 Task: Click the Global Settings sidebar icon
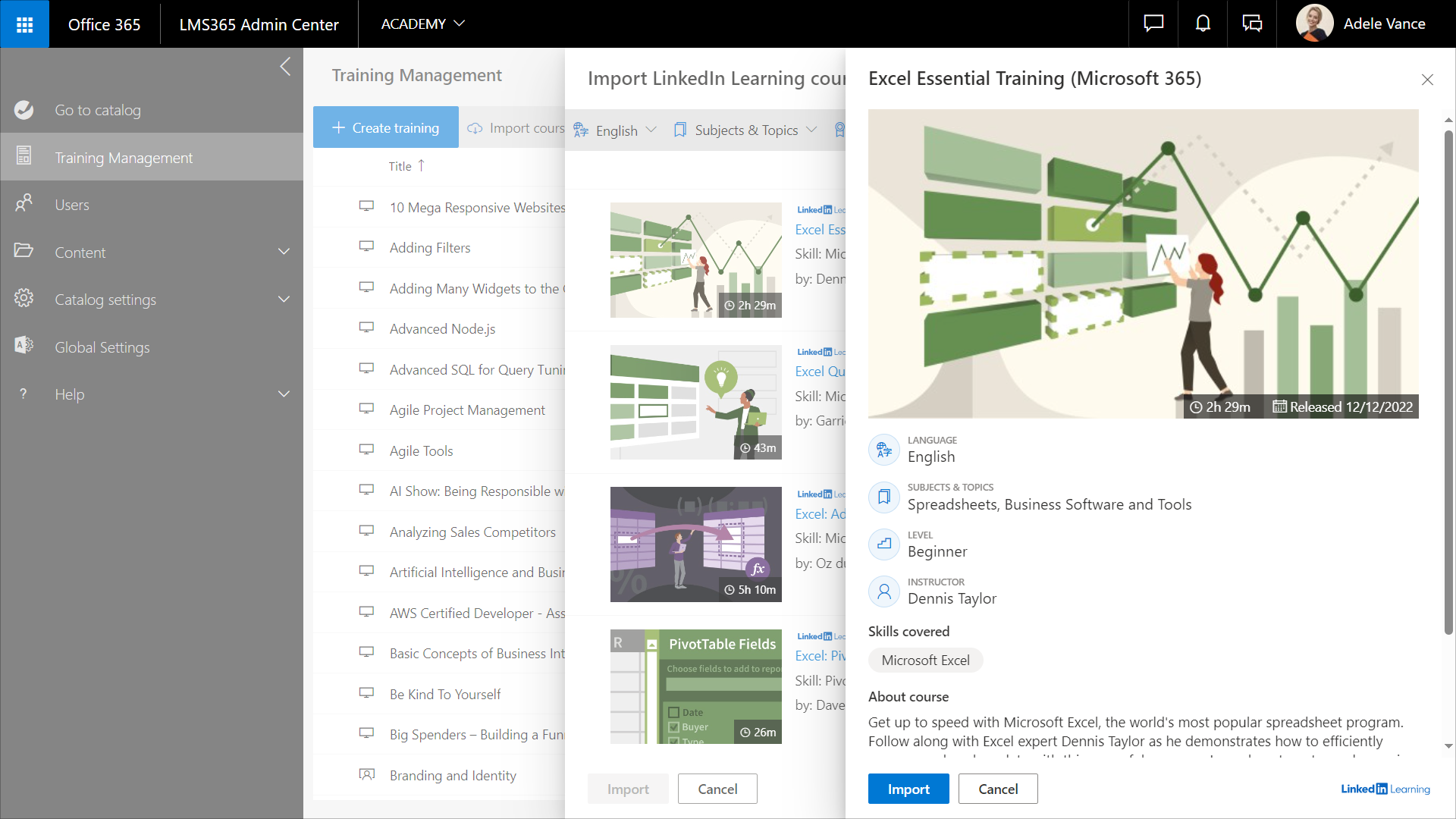pos(24,347)
